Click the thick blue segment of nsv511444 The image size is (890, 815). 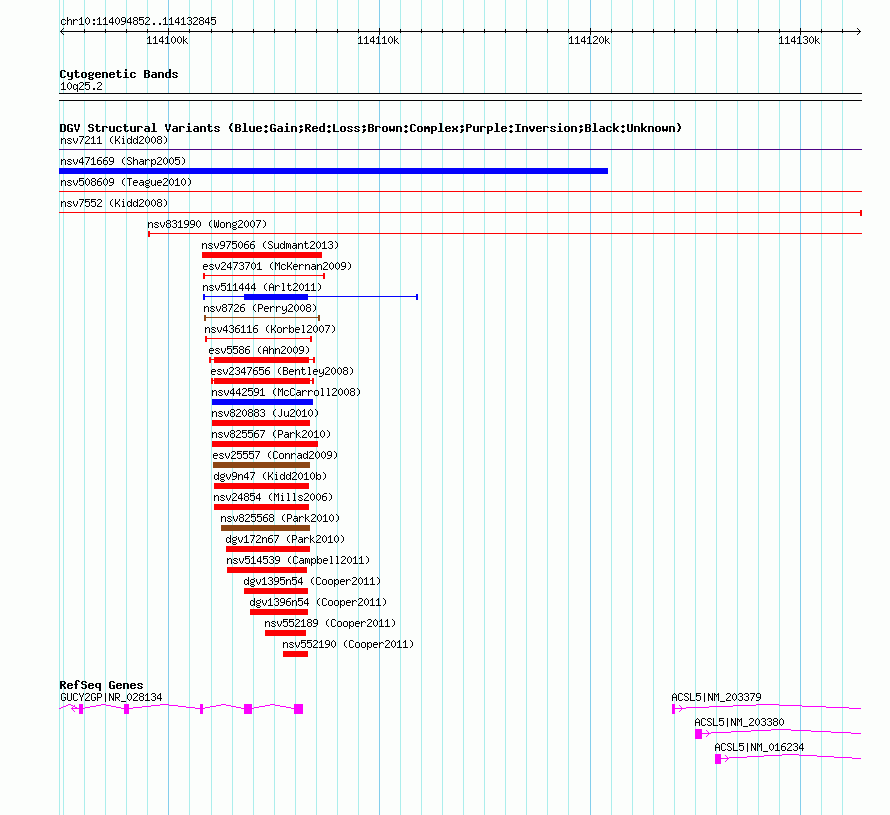point(276,297)
